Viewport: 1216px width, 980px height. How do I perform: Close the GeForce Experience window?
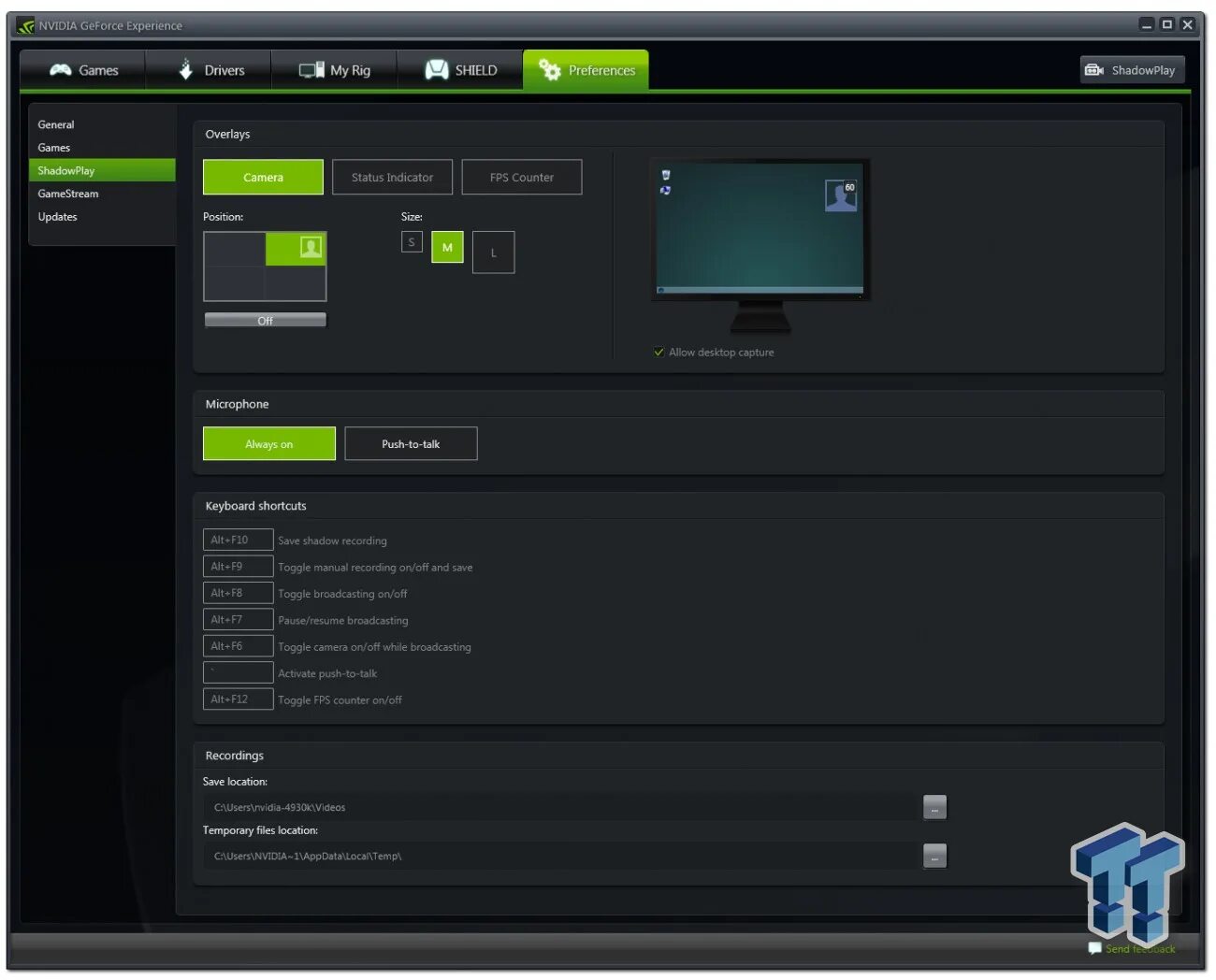[1187, 24]
